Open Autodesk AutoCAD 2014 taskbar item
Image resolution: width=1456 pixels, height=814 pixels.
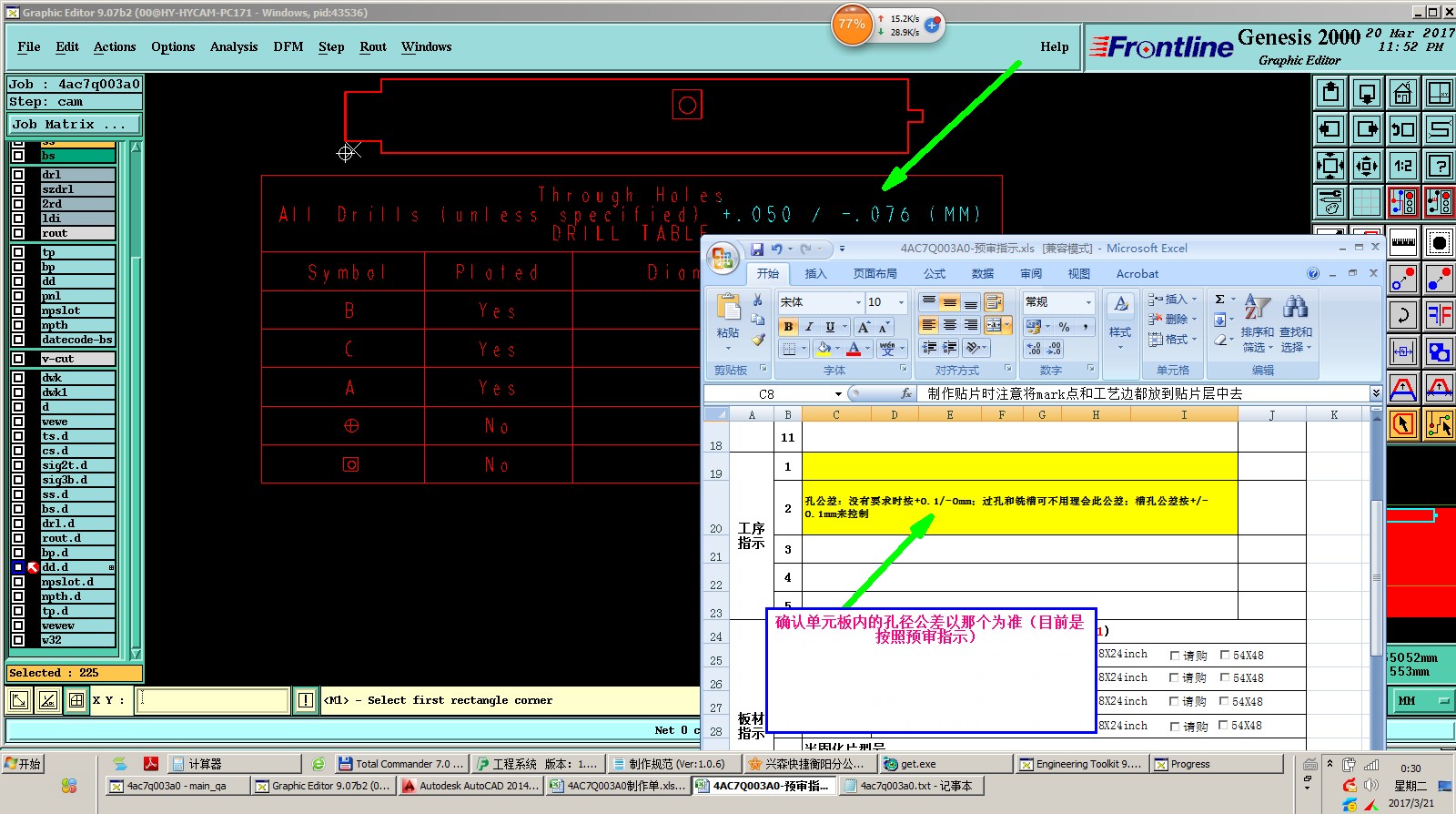(470, 786)
